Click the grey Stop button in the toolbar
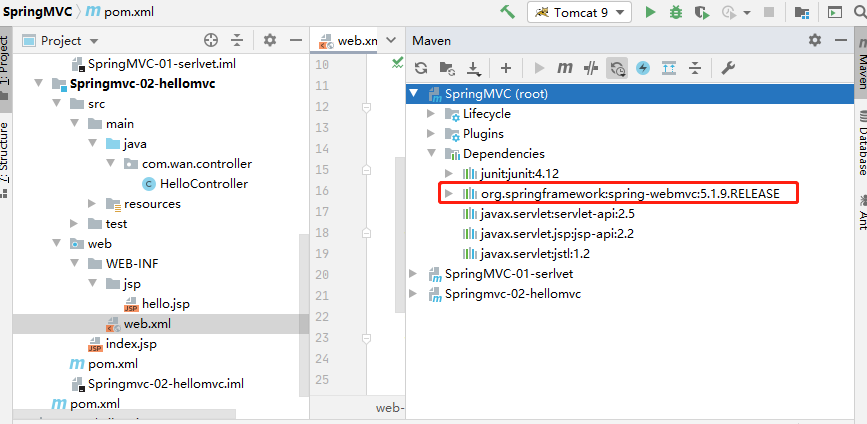867x424 pixels. 769,12
